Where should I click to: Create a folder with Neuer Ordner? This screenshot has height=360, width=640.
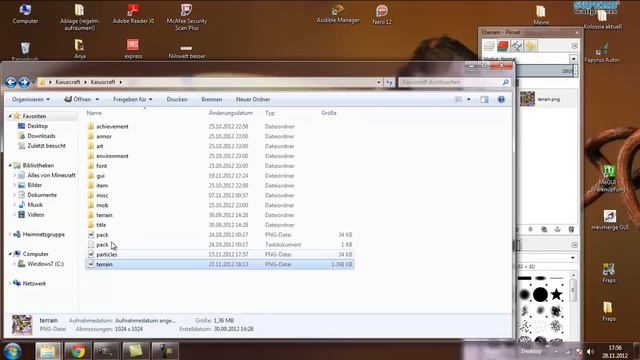point(253,99)
